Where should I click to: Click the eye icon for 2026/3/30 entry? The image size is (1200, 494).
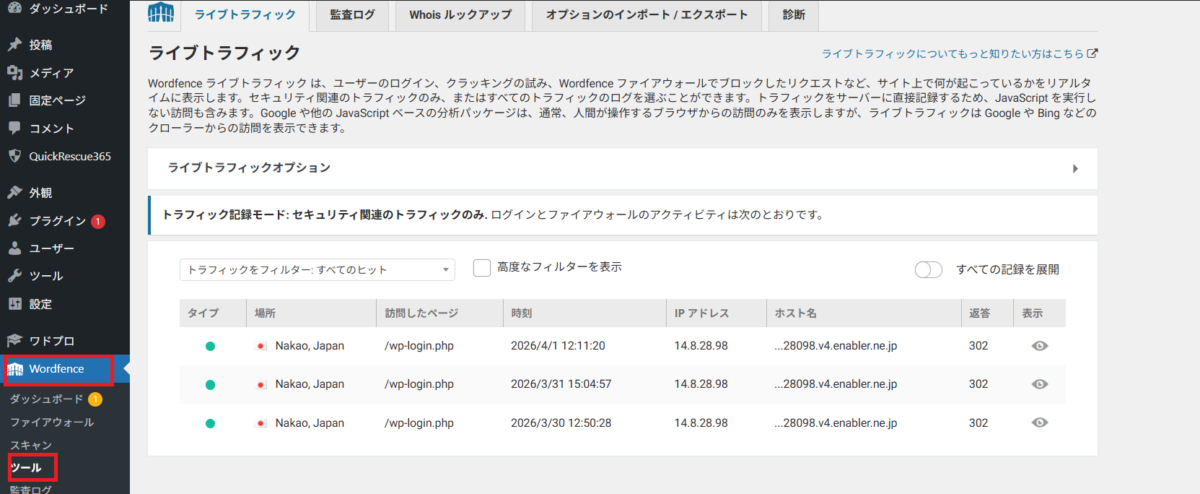point(1039,423)
